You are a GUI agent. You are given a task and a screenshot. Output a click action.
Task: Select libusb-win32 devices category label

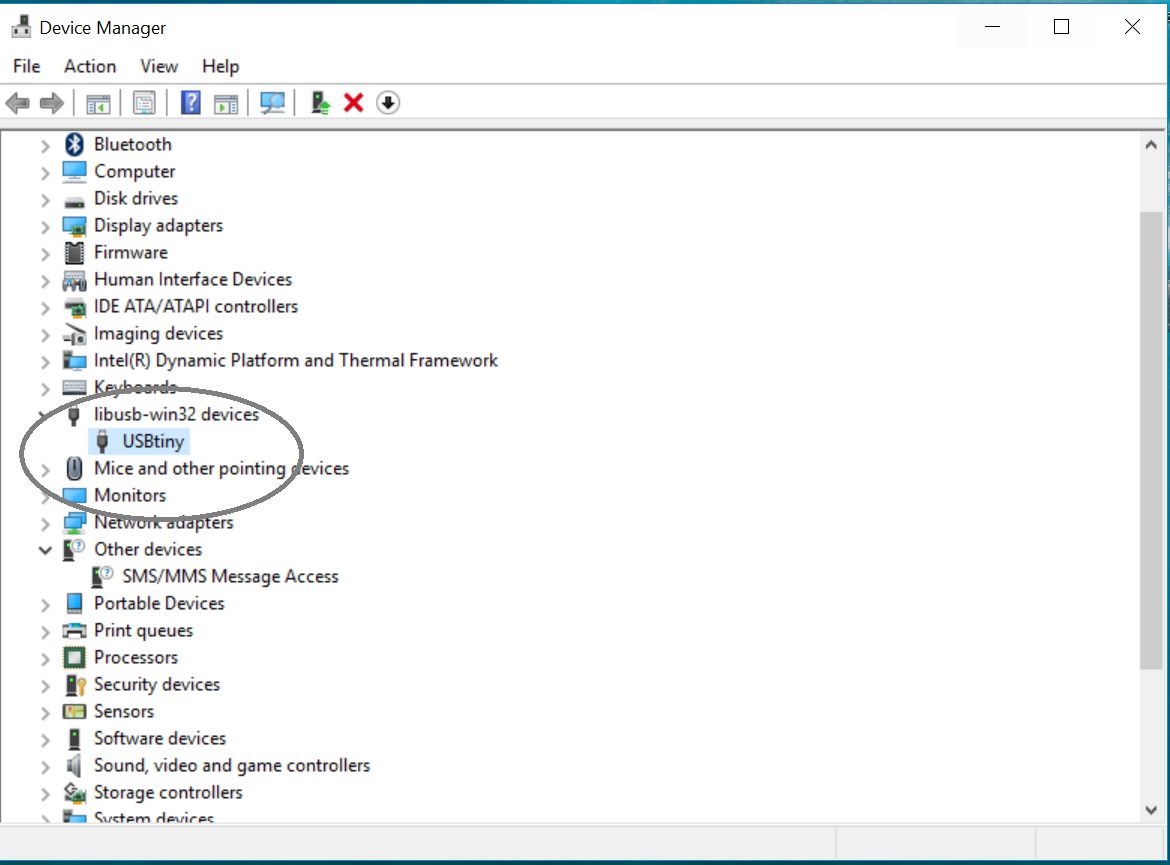point(176,414)
